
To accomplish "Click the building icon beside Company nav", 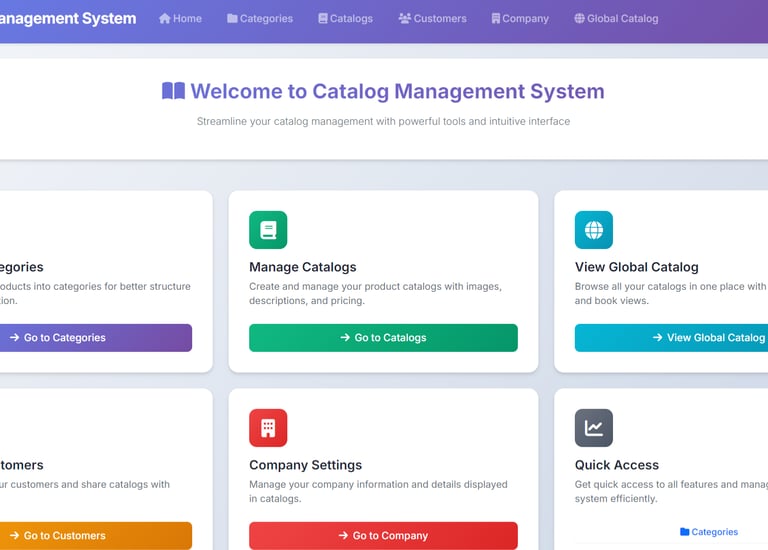I will point(496,19).
